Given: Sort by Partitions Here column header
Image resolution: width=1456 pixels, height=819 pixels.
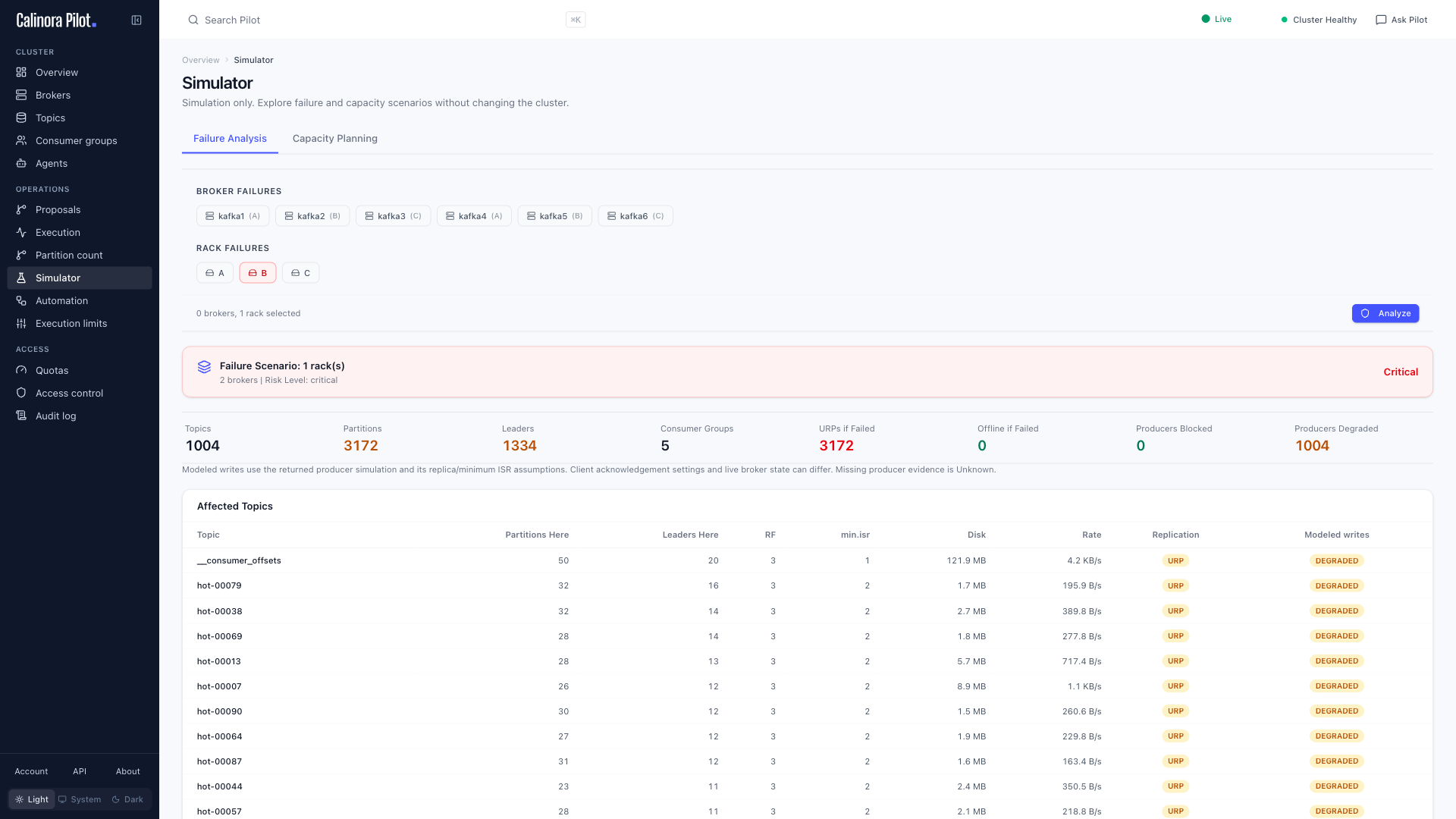Looking at the screenshot, I should [x=537, y=535].
